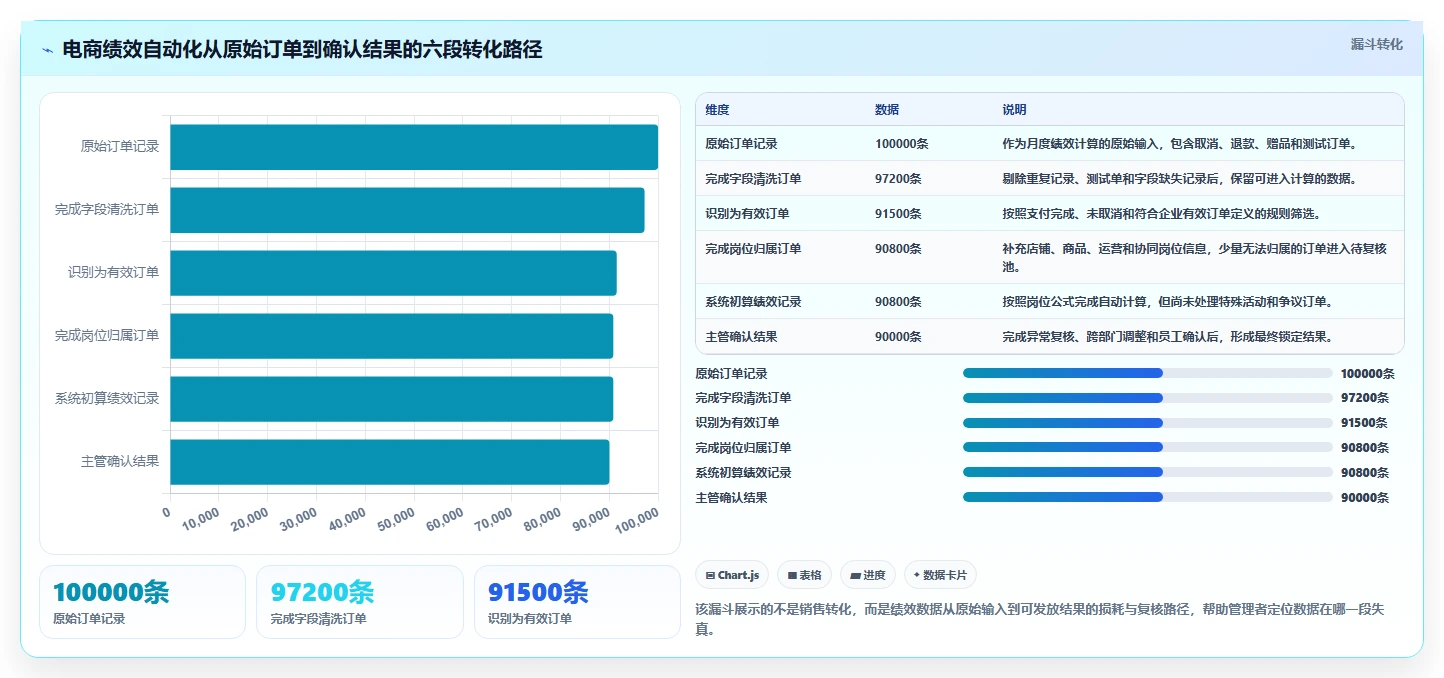The width and height of the screenshot is (1444, 678).
Task: Click the 97200条 cell in the table
Action: pos(898,179)
